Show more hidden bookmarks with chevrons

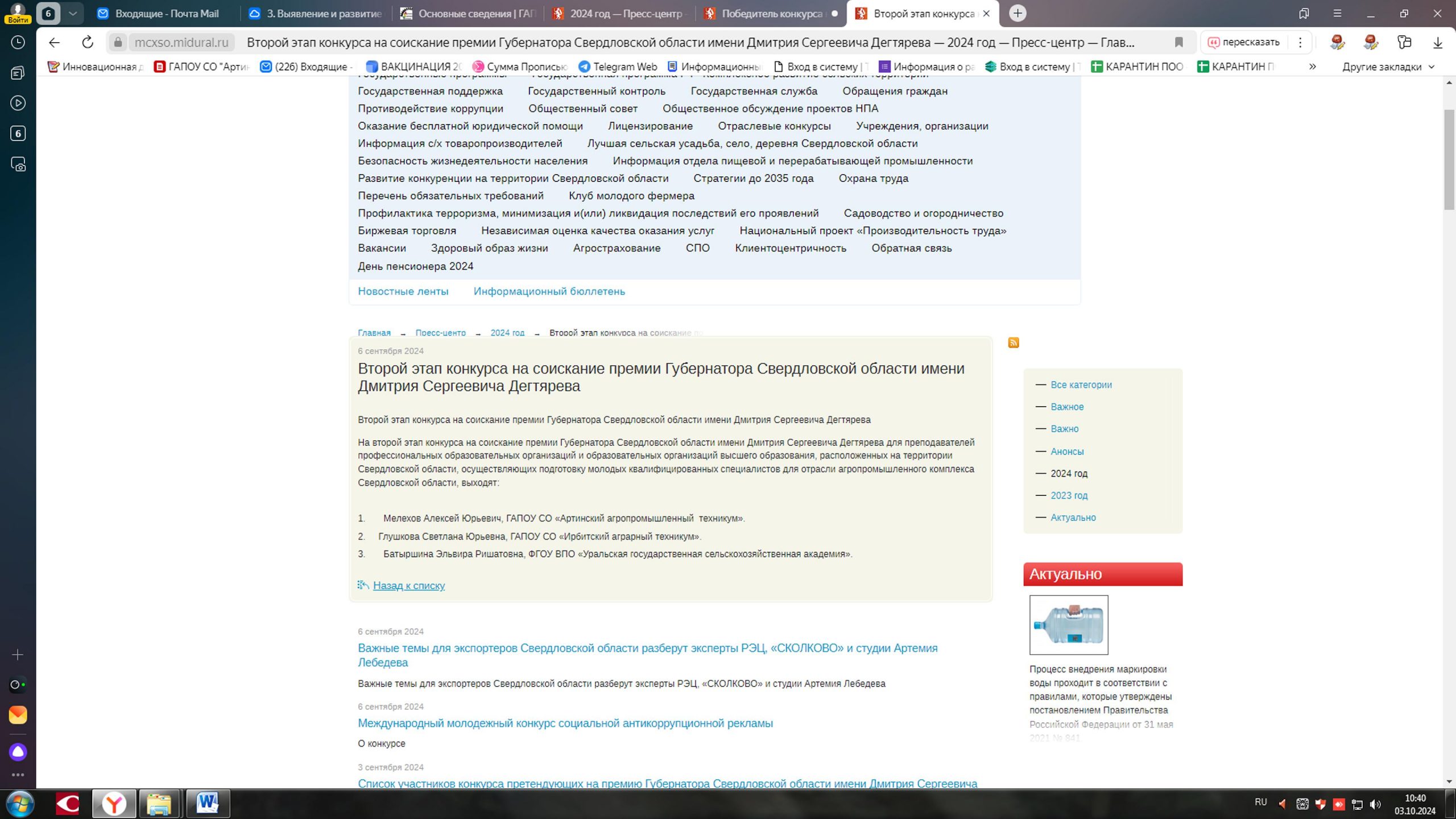(x=1313, y=67)
